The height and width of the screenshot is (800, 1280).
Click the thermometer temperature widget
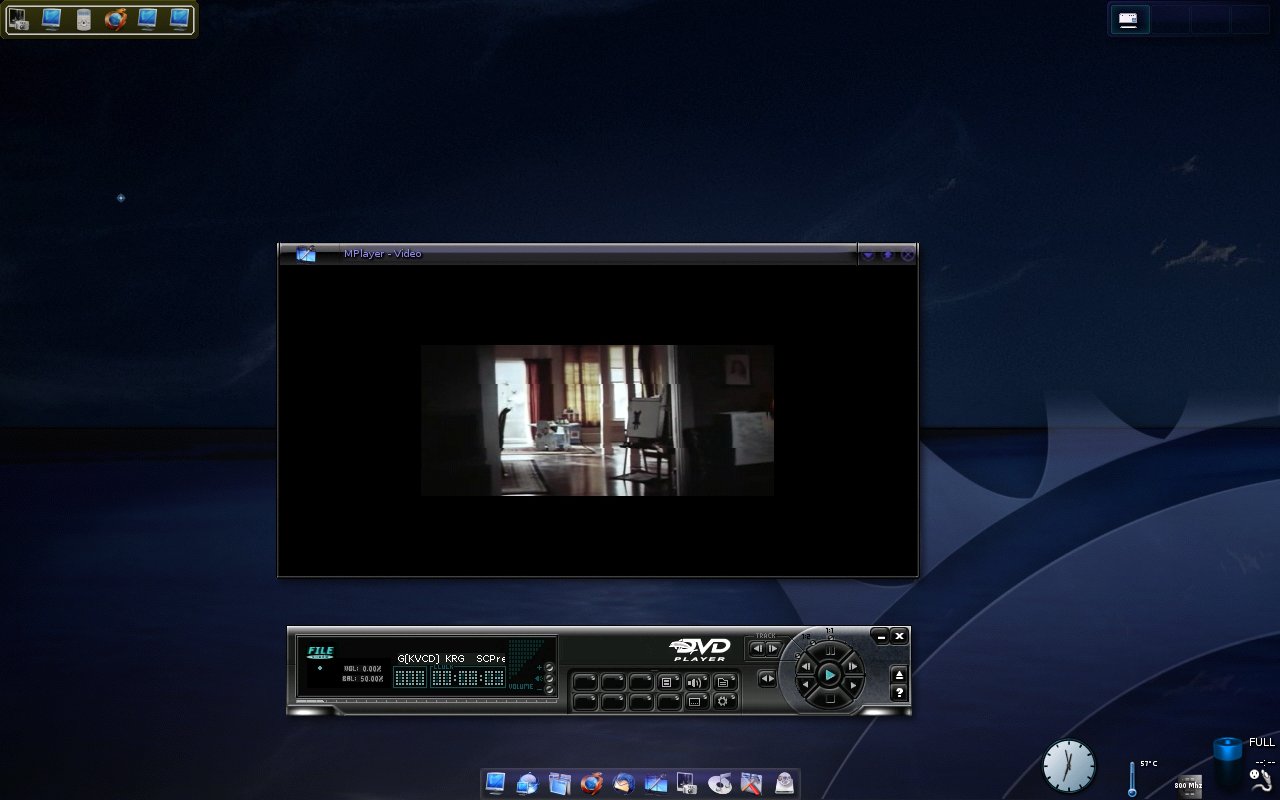click(1132, 778)
